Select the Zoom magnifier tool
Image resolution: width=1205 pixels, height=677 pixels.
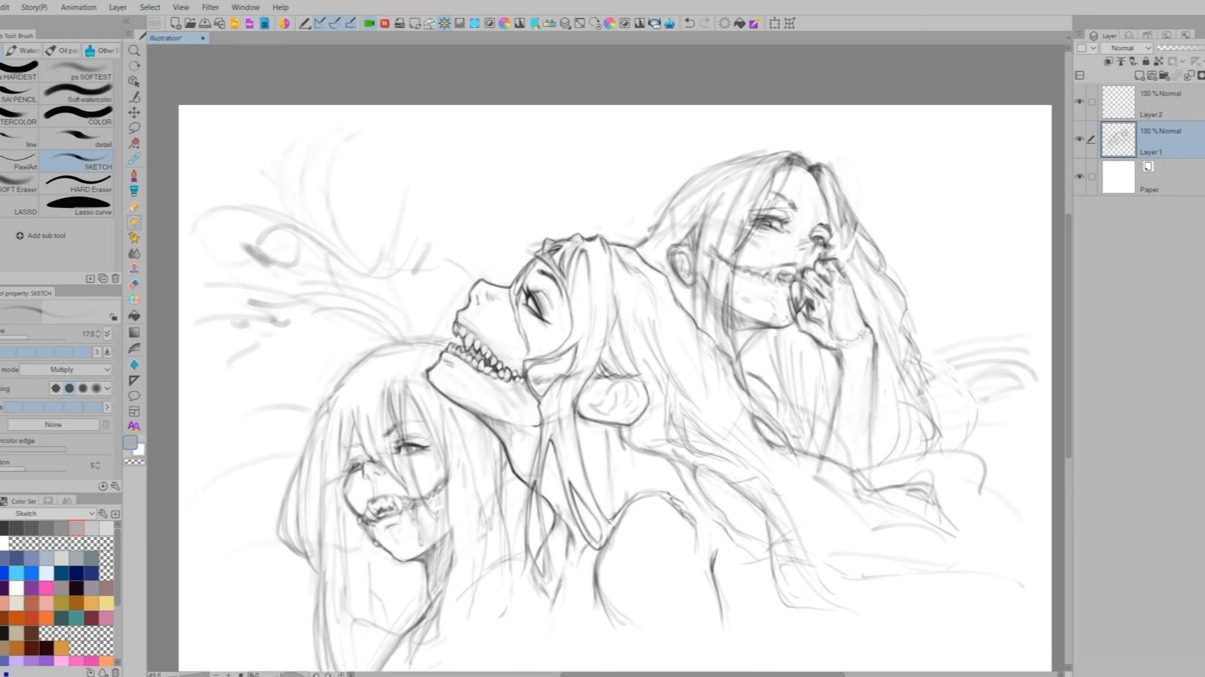(x=134, y=50)
